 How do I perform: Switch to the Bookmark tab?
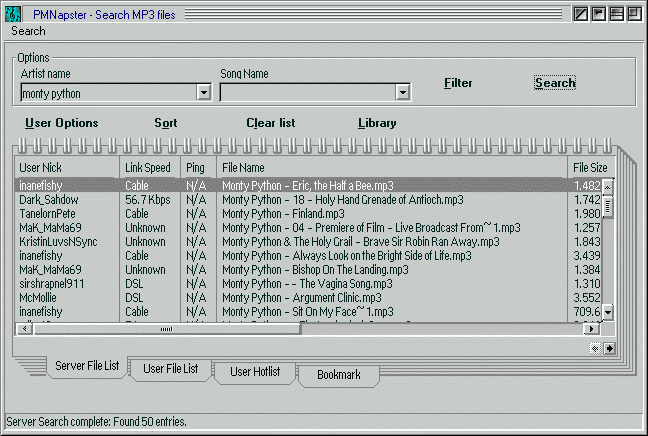click(339, 375)
